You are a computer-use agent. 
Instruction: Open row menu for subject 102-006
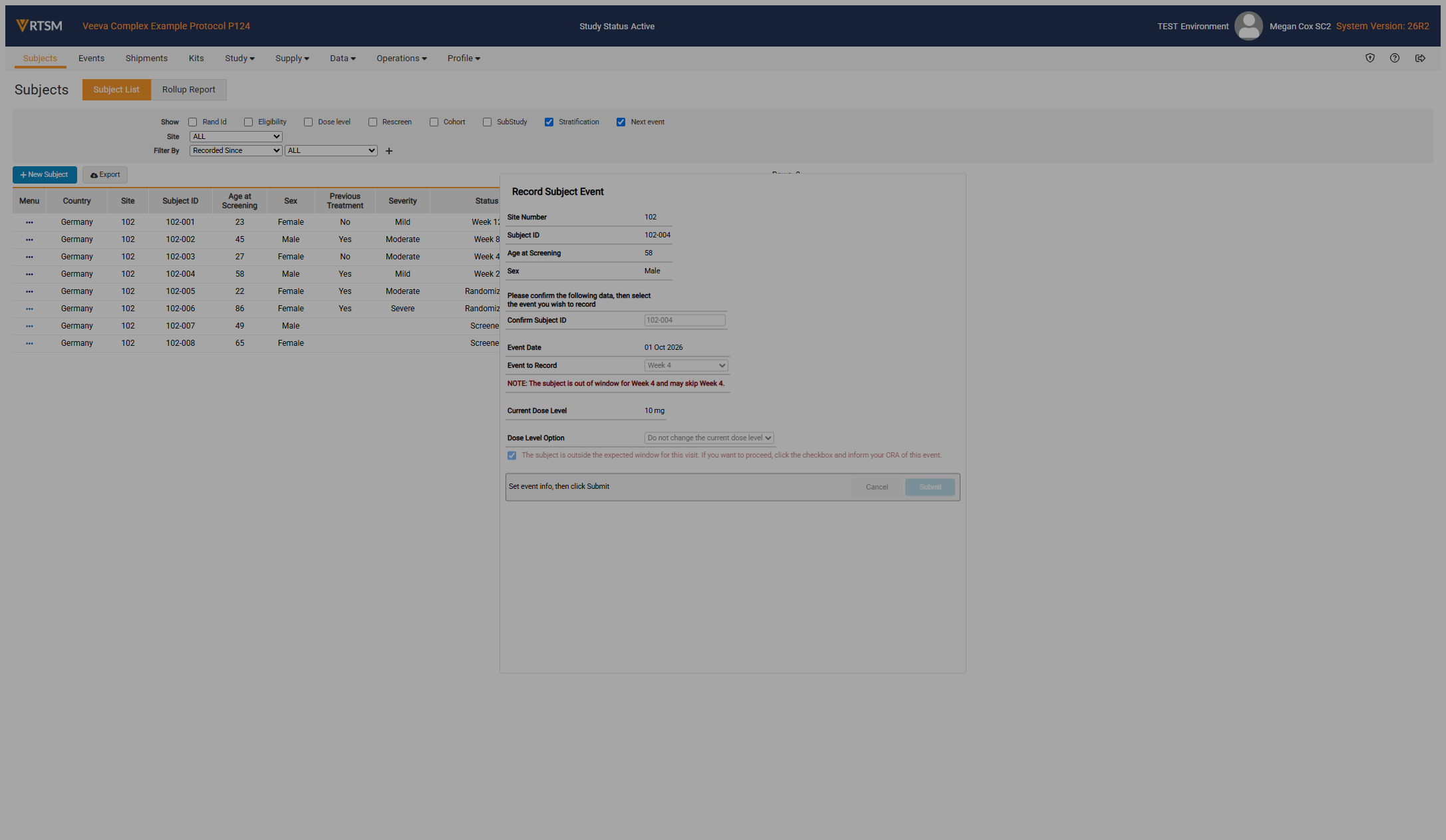[29, 309]
